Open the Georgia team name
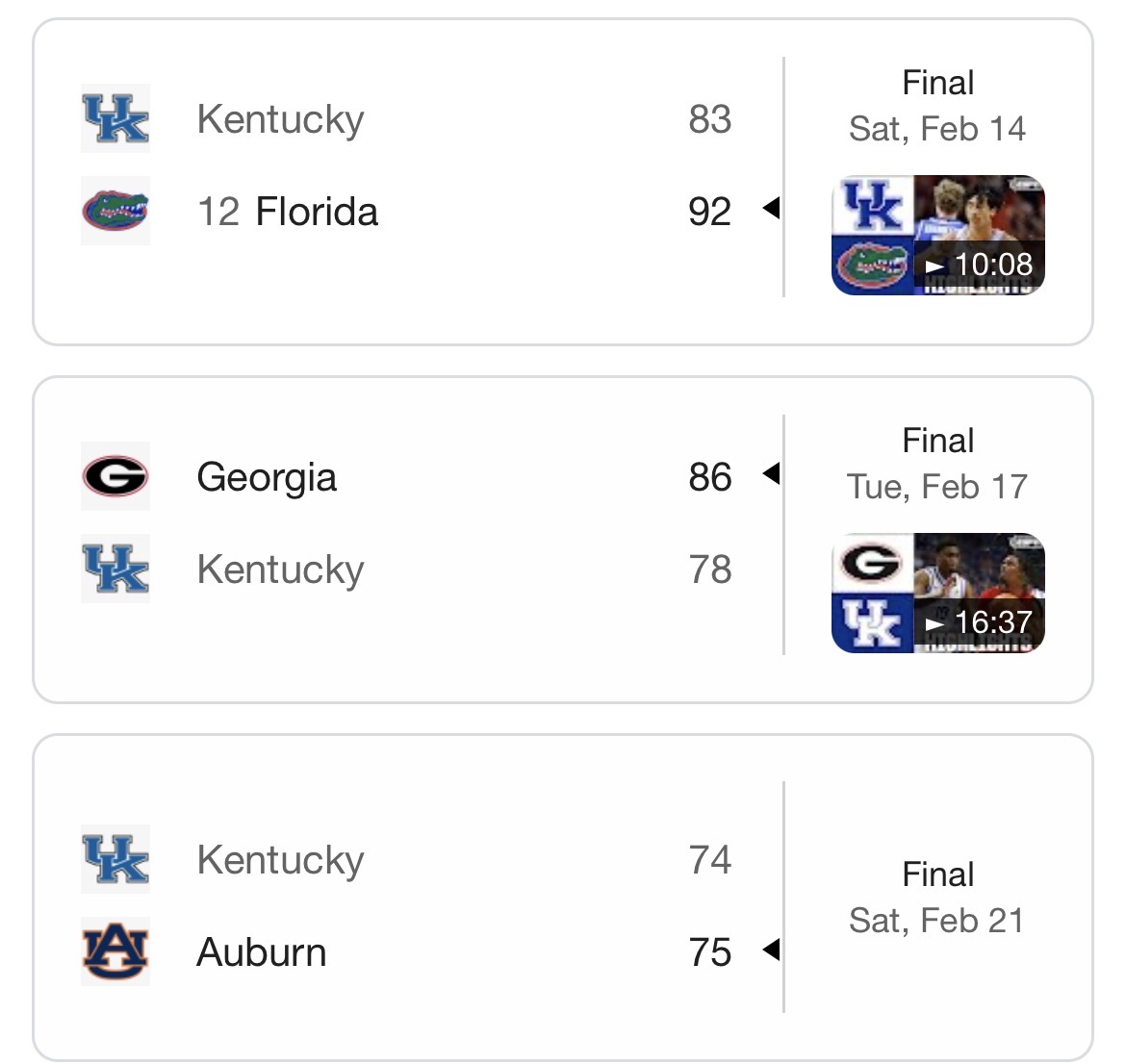 [267, 477]
